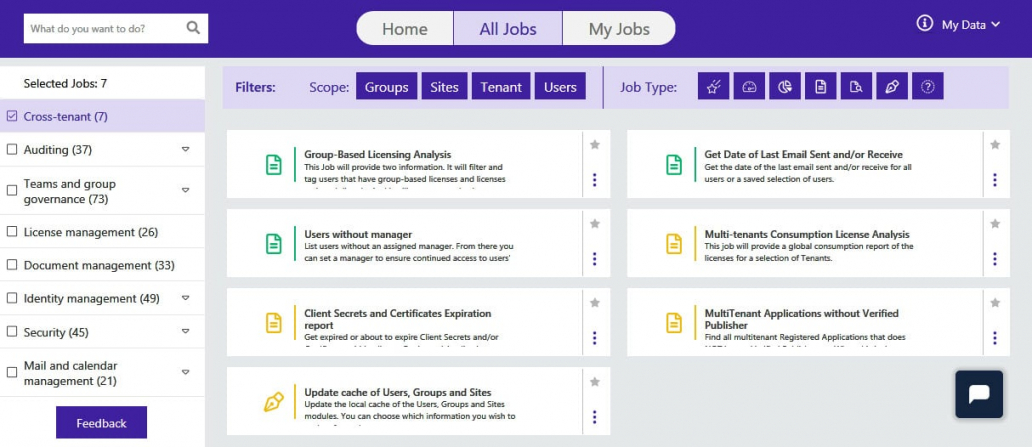Expand Teams and group governance arrow

186,190
